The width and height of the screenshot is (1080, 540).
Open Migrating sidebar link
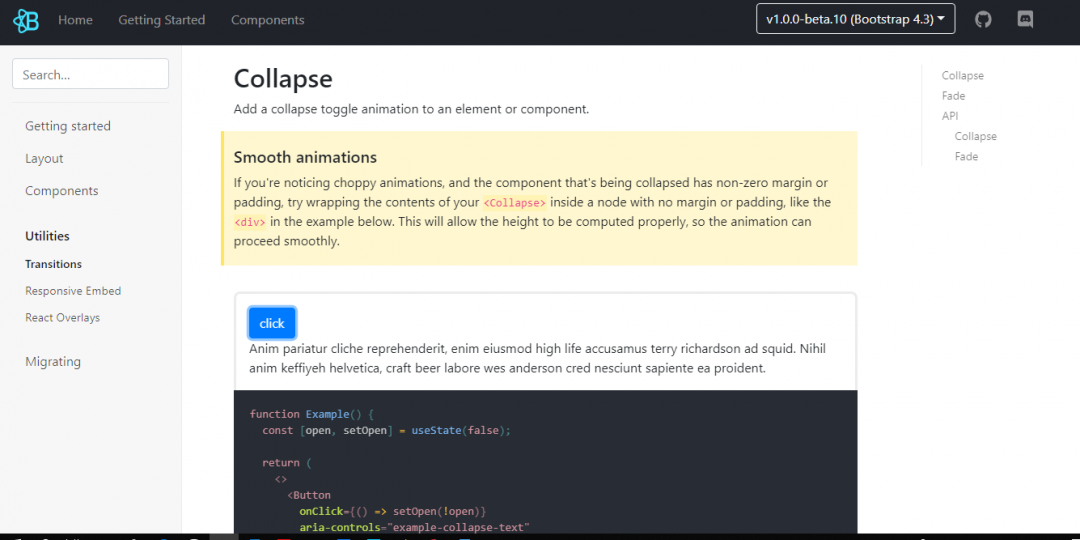pos(53,362)
